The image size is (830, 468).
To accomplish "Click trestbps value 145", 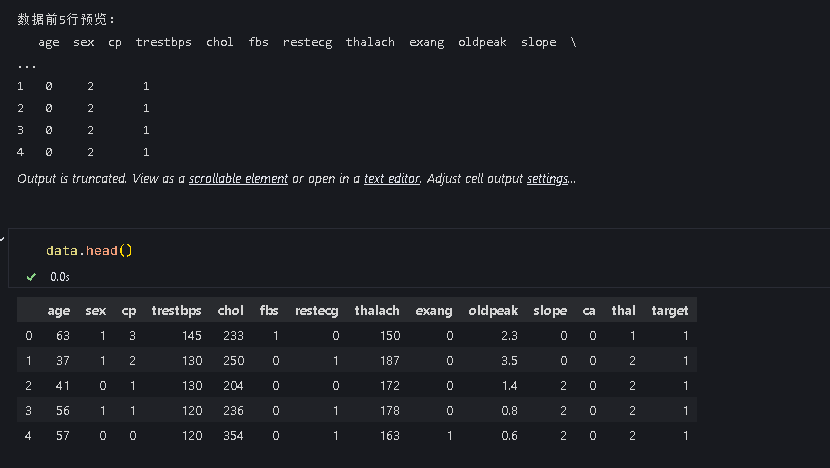I will pyautogui.click(x=192, y=336).
